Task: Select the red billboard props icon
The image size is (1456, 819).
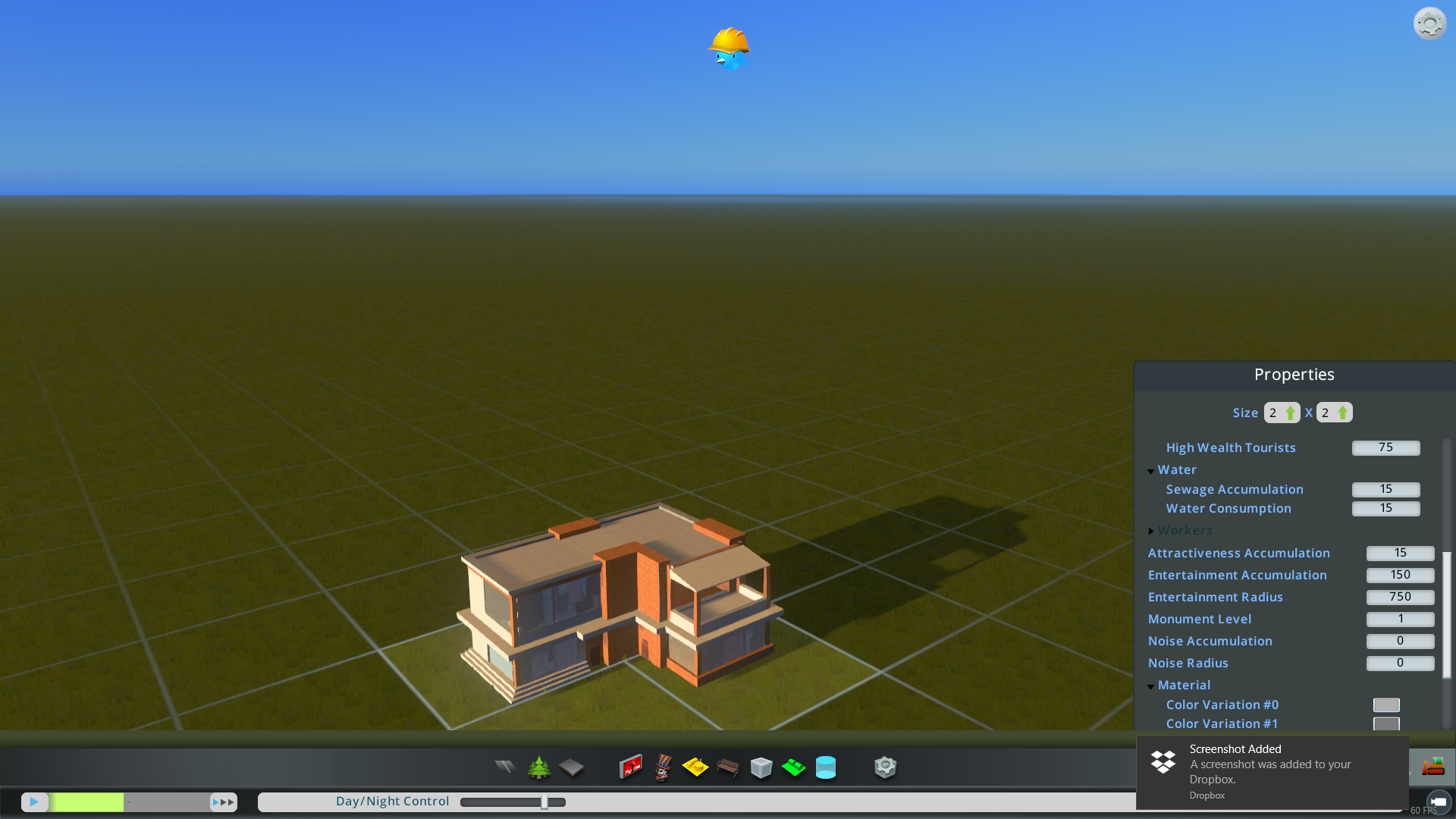Action: pyautogui.click(x=630, y=767)
